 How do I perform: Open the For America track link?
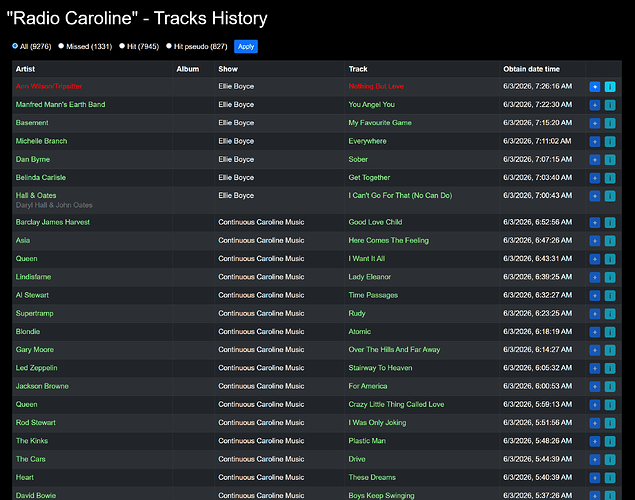368,386
